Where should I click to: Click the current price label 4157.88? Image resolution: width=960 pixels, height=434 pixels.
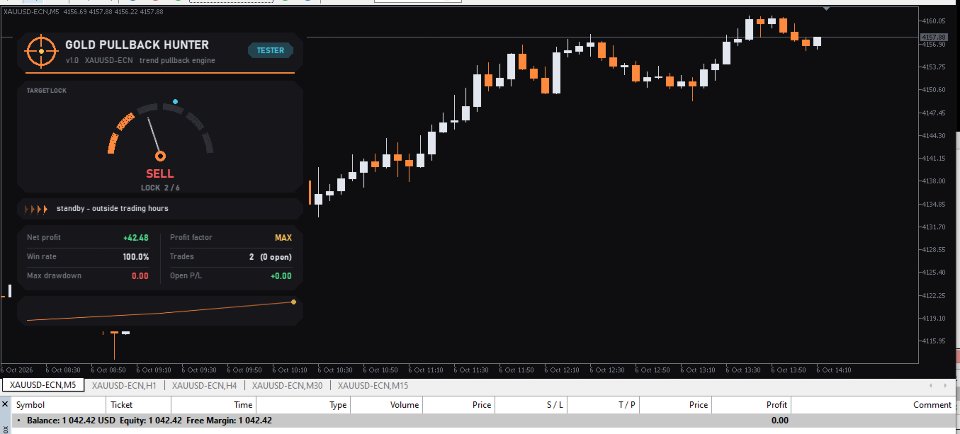point(933,37)
